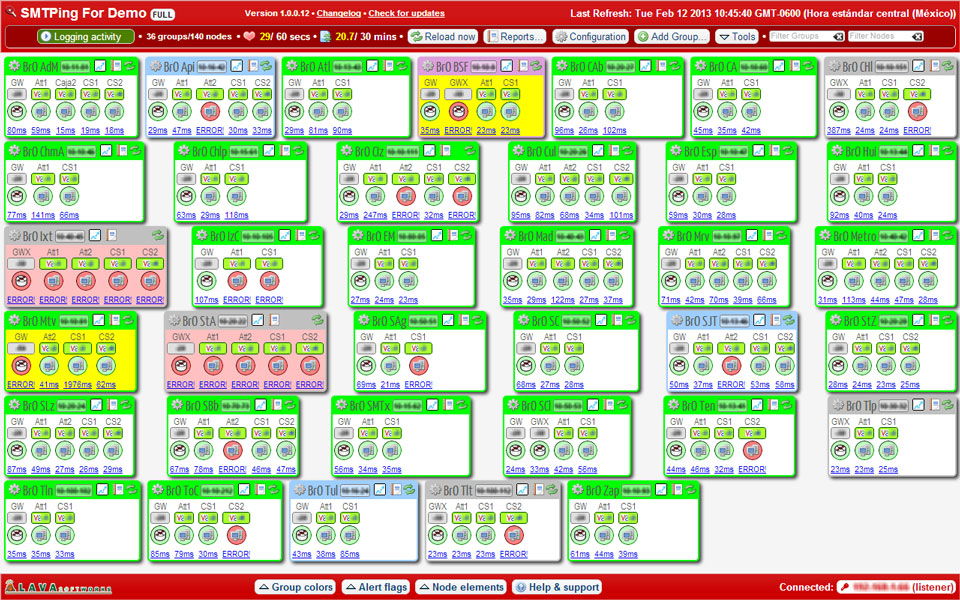Expand the Tools dropdown

pyautogui.click(x=737, y=37)
